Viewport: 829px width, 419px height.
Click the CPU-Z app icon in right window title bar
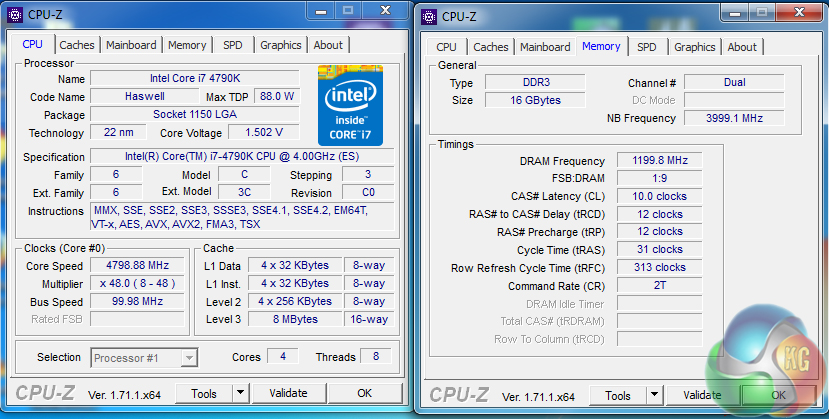(x=429, y=16)
